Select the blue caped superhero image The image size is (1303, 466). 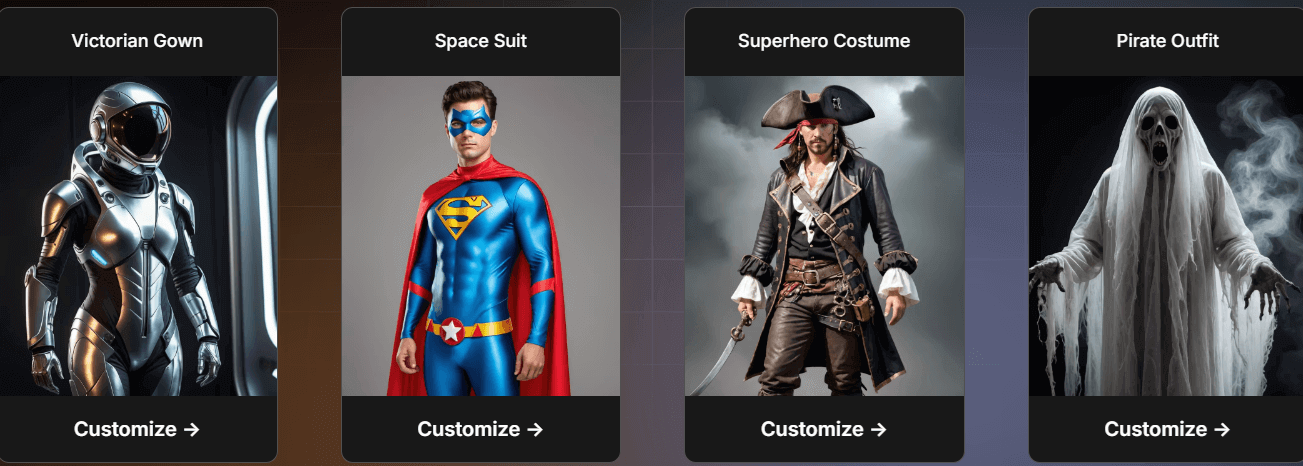point(481,236)
